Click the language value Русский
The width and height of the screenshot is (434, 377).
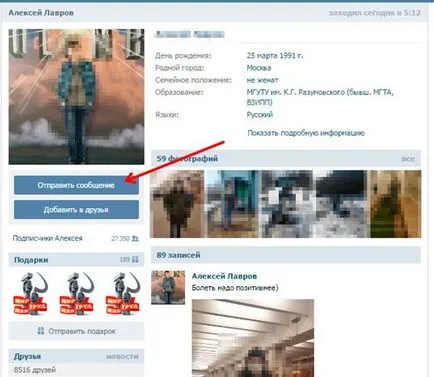click(260, 115)
